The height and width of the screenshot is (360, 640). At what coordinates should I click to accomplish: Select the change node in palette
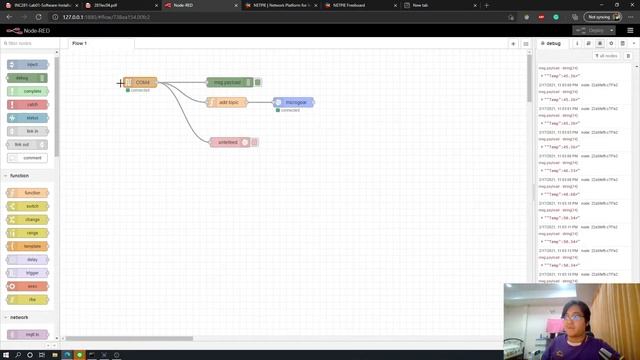tap(28, 220)
